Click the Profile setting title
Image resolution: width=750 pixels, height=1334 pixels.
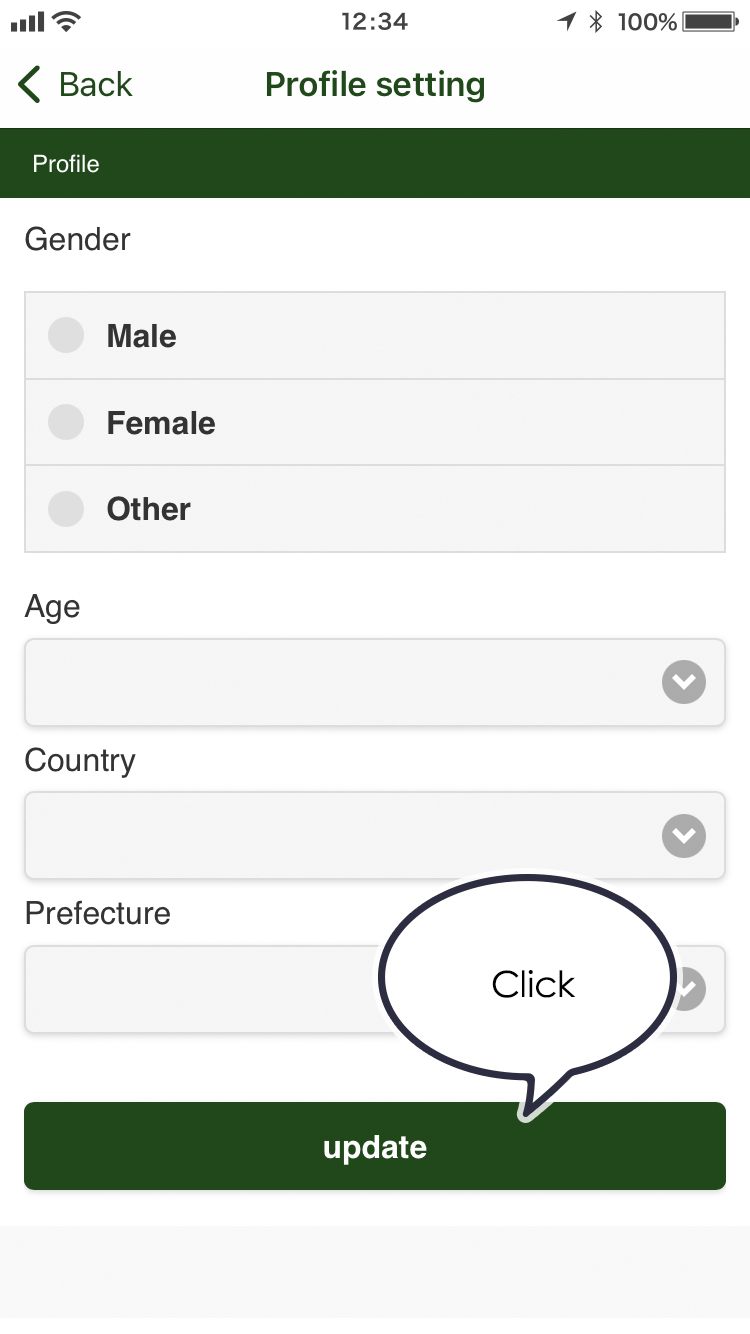375,85
